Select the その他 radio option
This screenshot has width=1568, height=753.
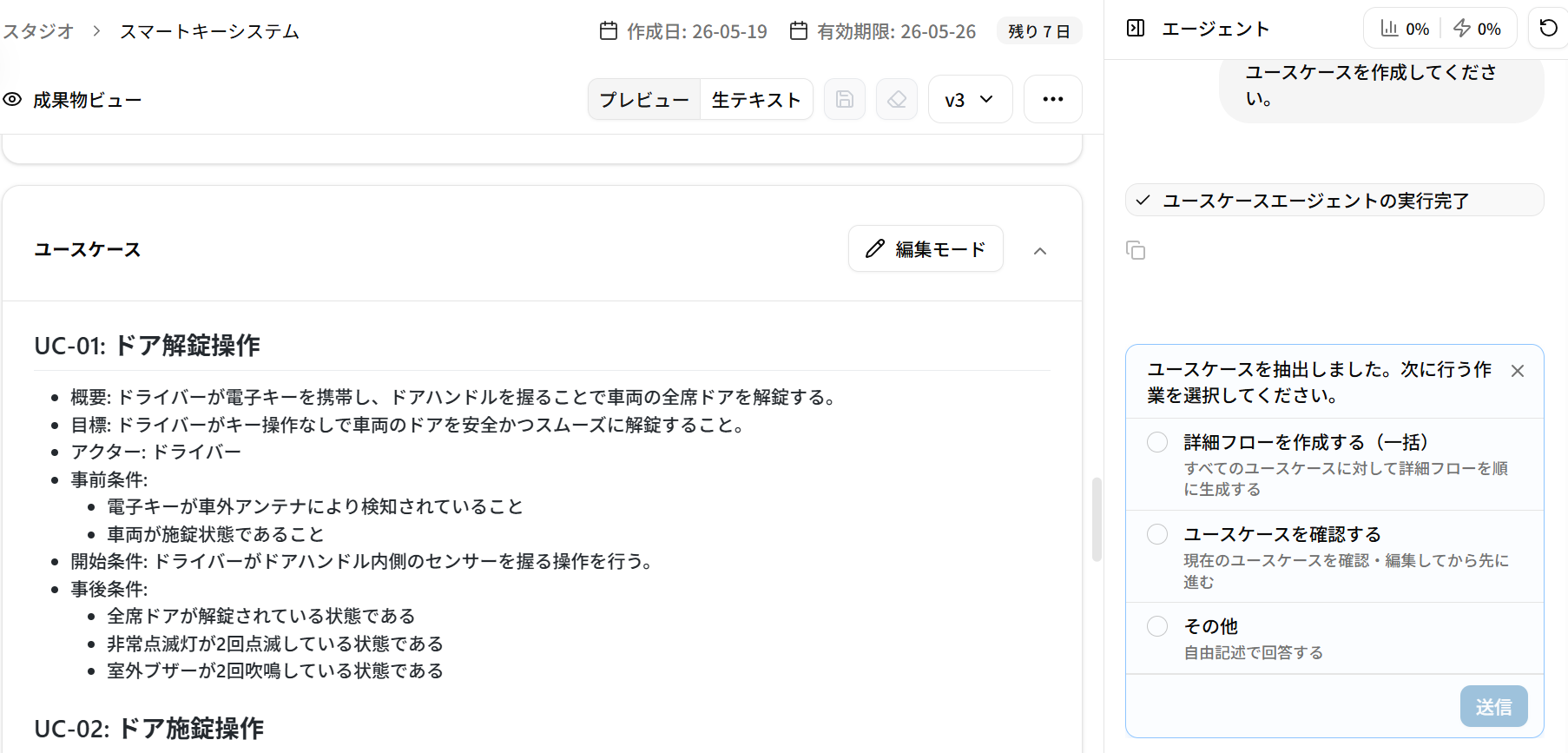pyautogui.click(x=1157, y=626)
